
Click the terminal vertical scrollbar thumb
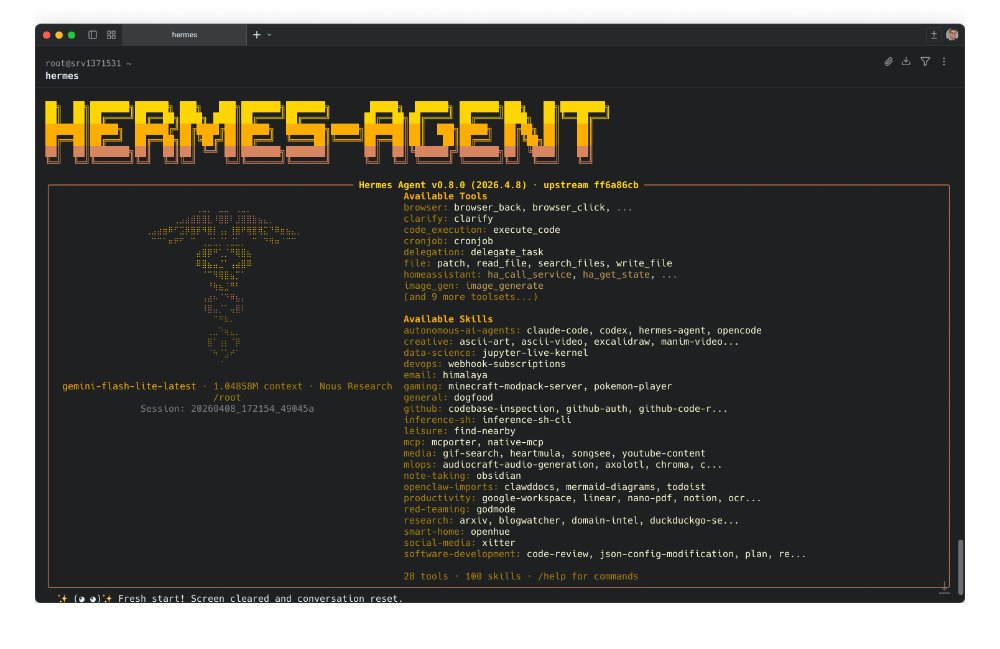pos(960,567)
